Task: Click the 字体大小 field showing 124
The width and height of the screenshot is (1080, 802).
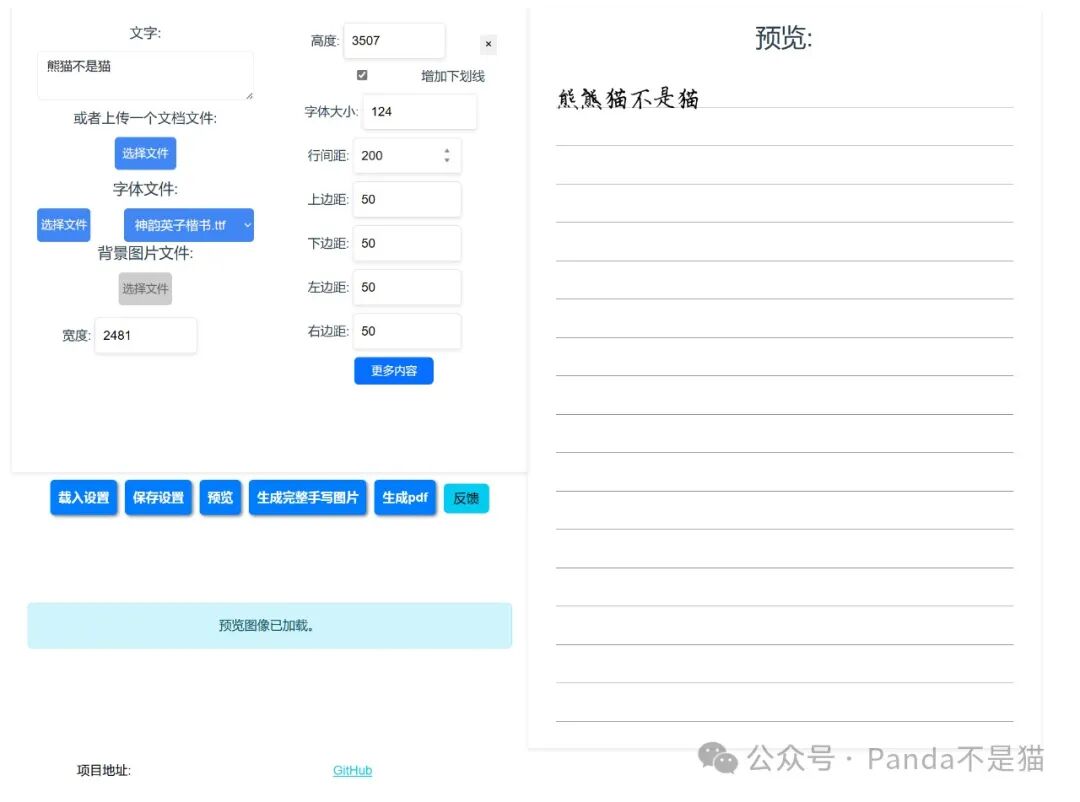Action: 419,112
